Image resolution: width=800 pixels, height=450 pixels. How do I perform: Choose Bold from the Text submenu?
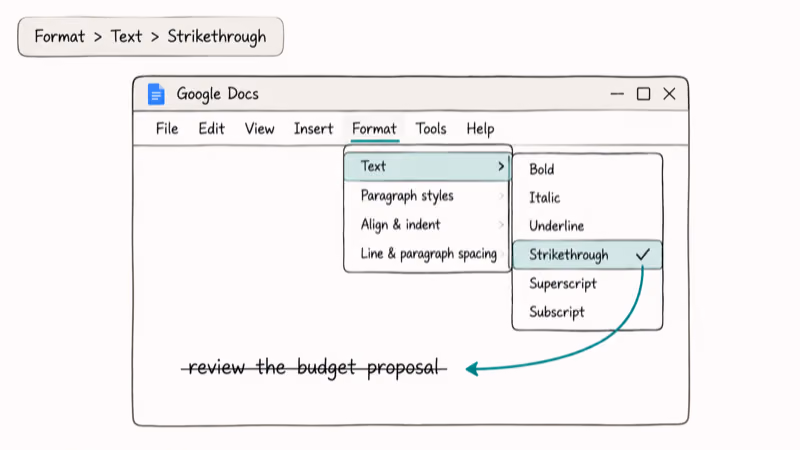pyautogui.click(x=587, y=169)
